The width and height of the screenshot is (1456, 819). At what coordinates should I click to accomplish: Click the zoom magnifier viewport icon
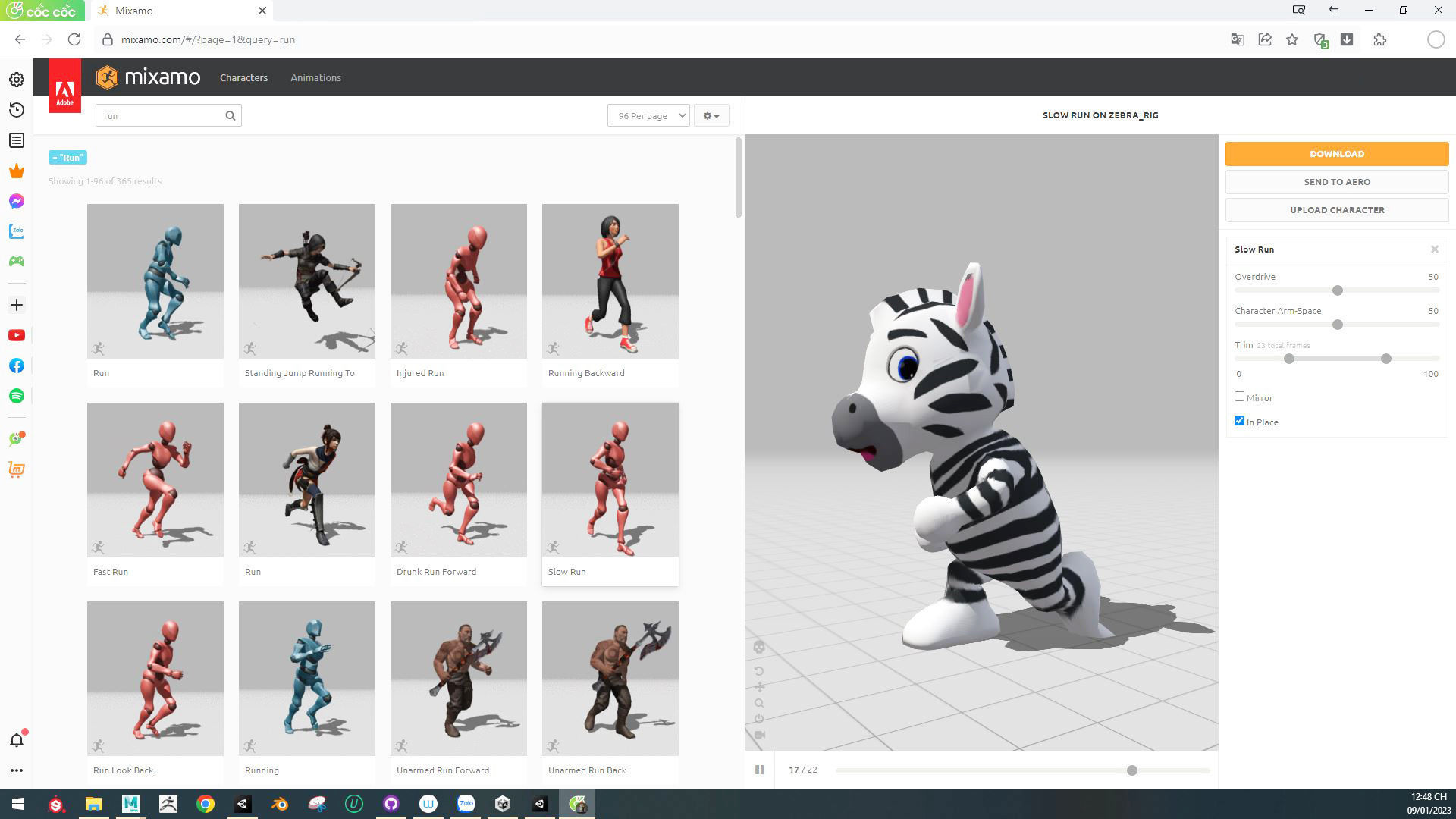point(759,703)
